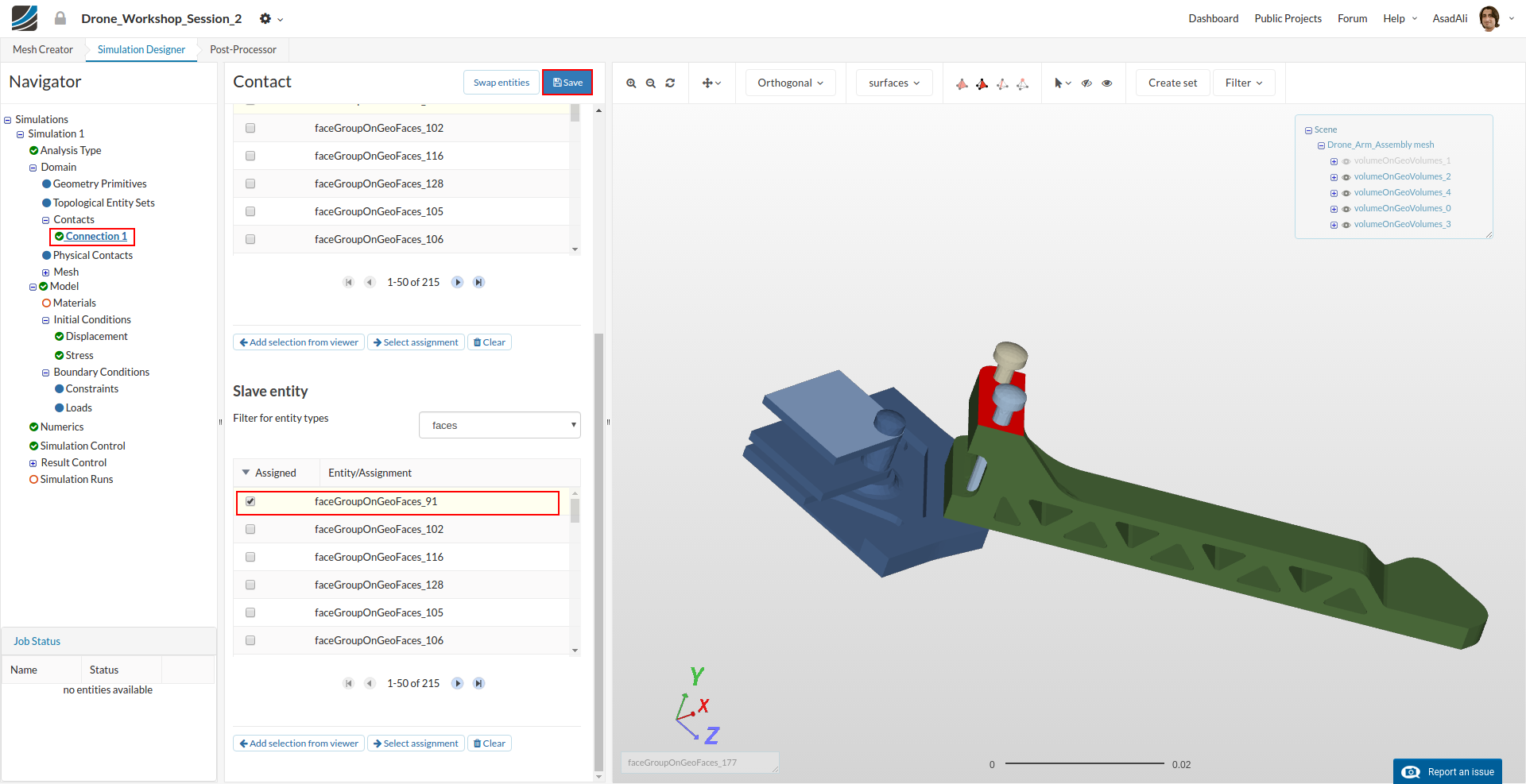Go to next page in Slave entity list
The width and height of the screenshot is (1526, 784).
(457, 683)
